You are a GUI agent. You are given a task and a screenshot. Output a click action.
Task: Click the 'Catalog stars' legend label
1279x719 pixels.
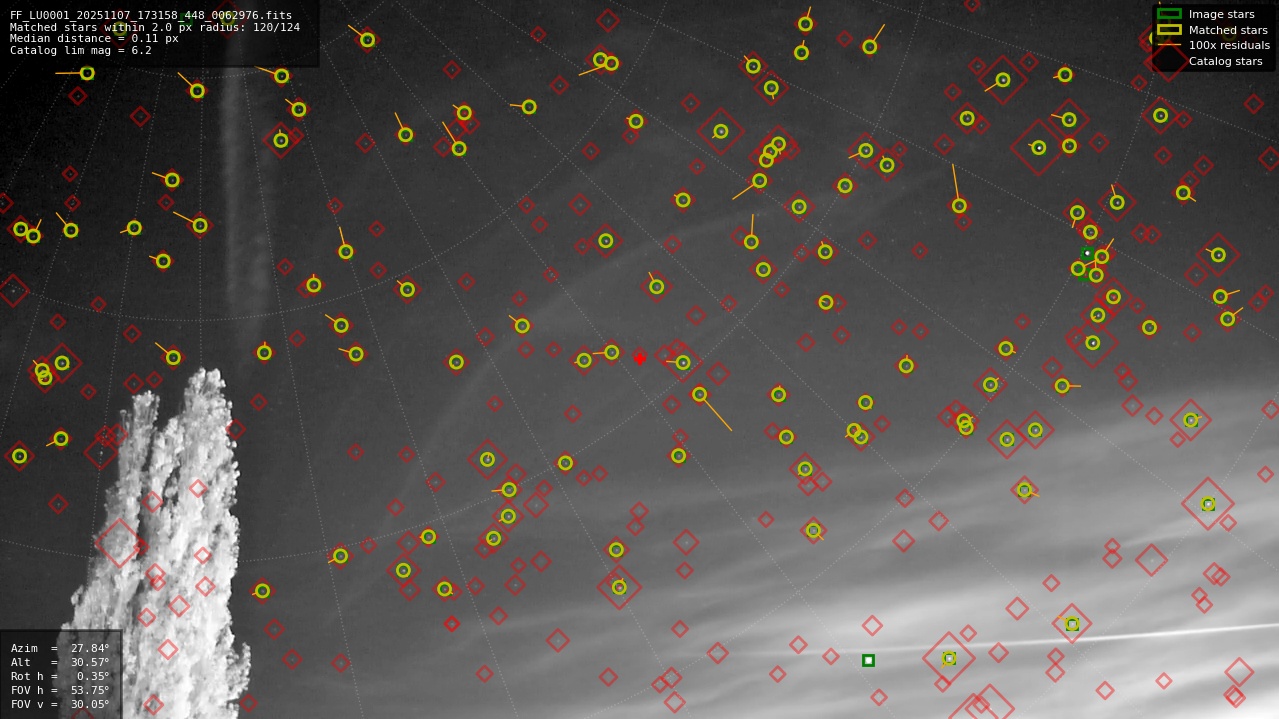point(1225,62)
